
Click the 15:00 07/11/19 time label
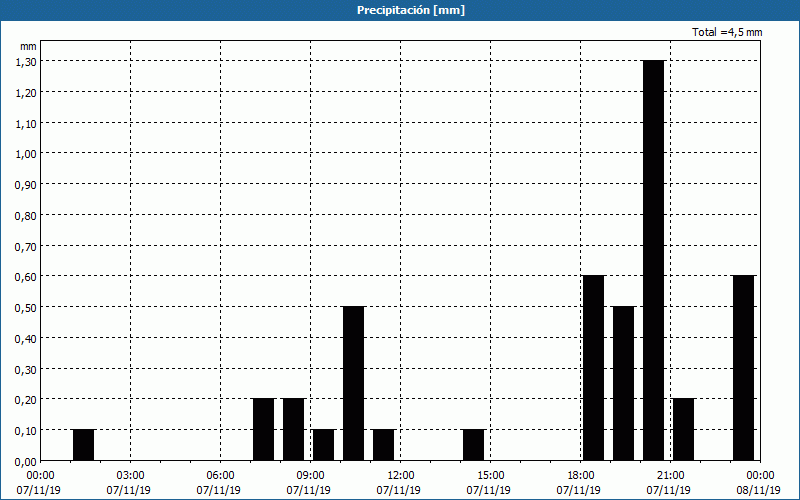coord(489,483)
